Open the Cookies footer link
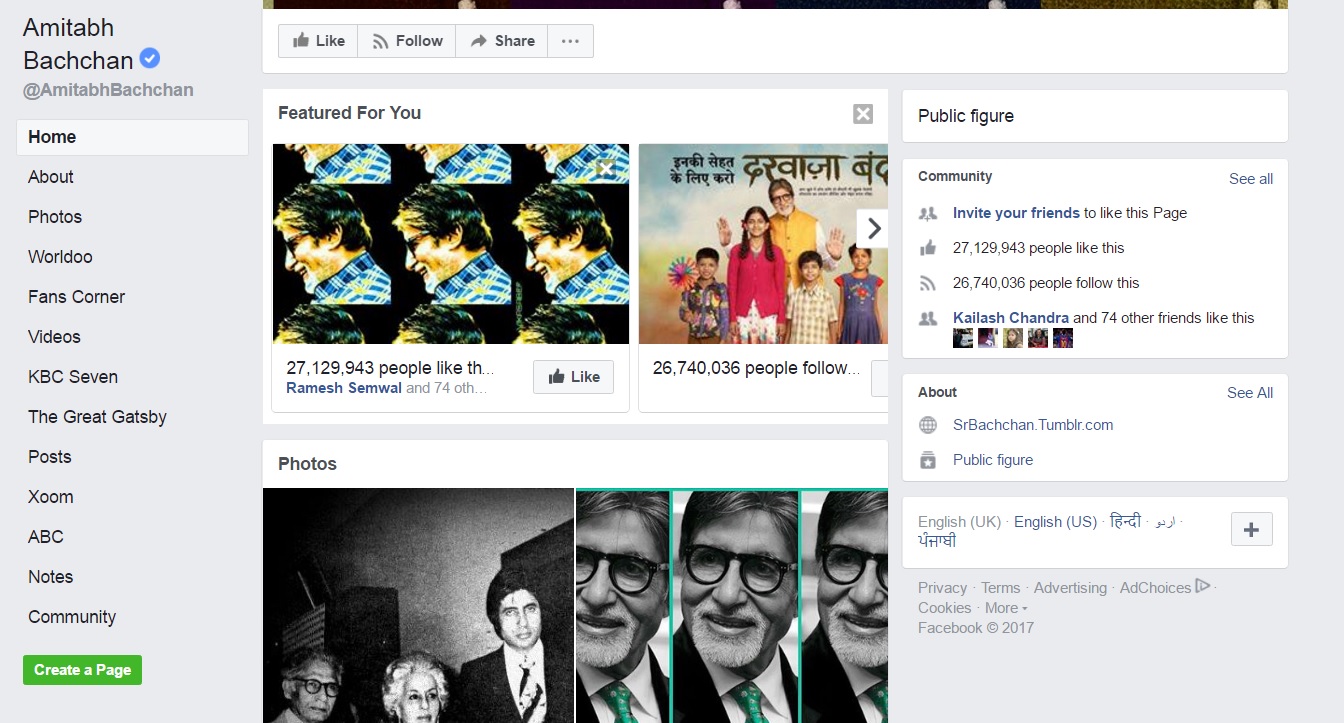This screenshot has width=1344, height=723. (944, 608)
